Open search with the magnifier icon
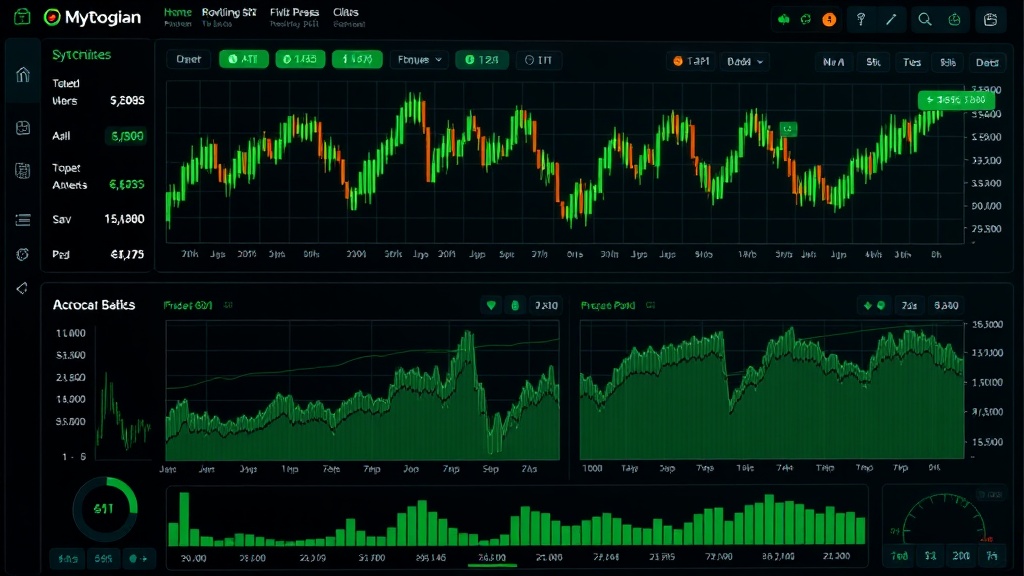This screenshot has width=1024, height=576. [x=925, y=20]
